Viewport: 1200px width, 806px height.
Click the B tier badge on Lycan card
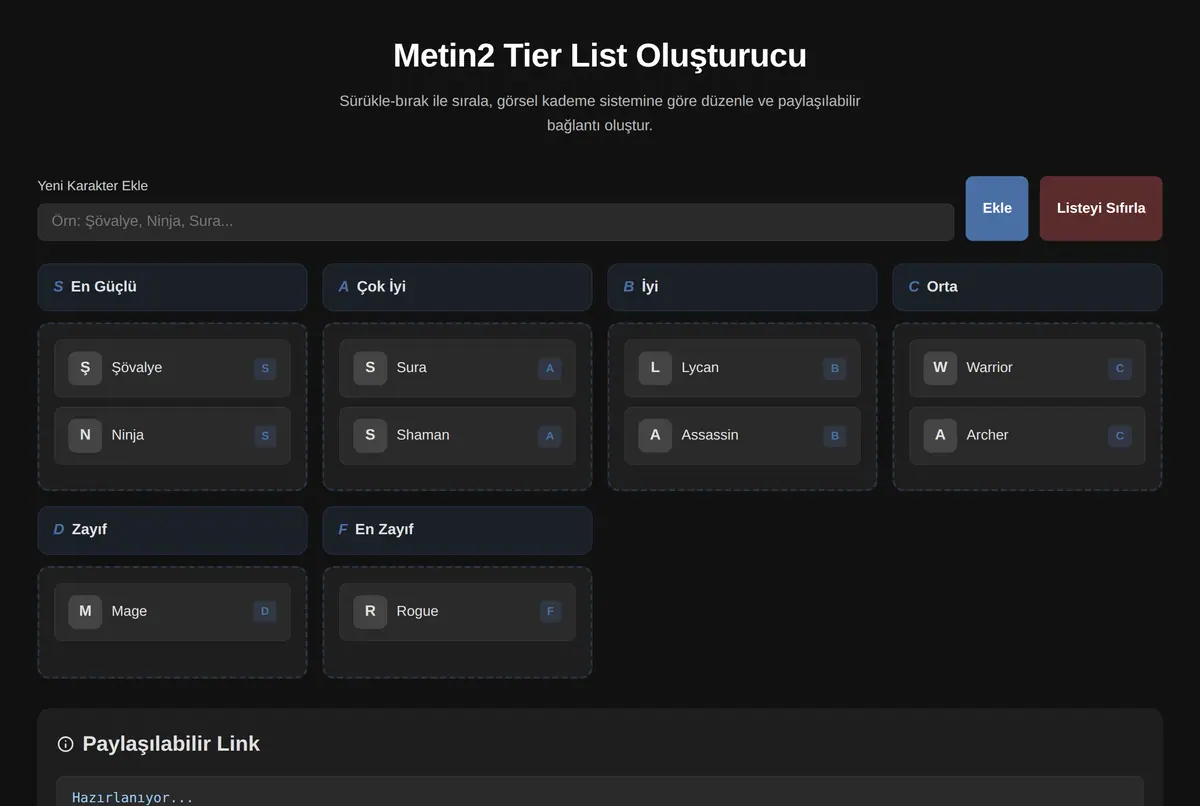(x=835, y=368)
